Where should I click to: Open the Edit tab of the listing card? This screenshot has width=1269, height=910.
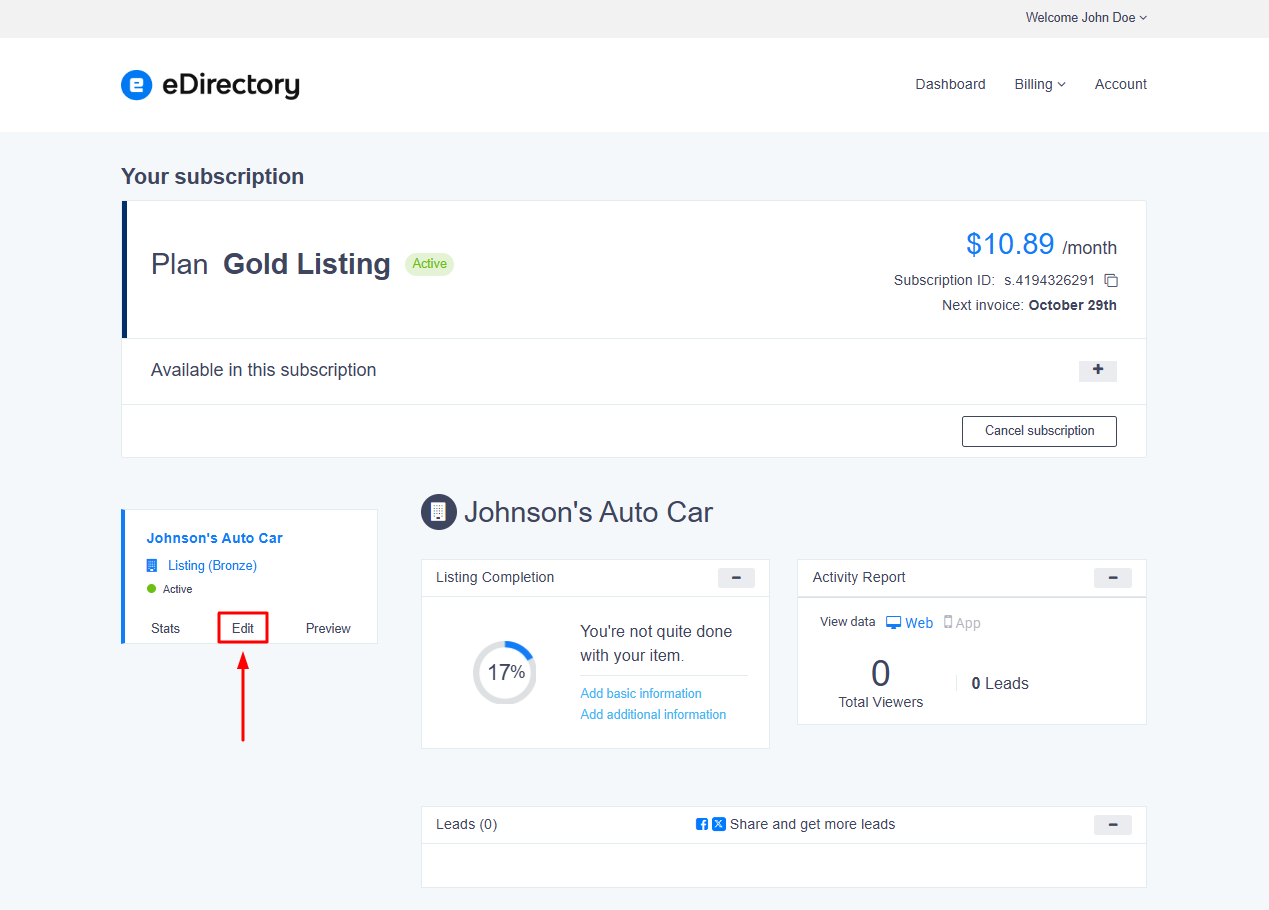coord(243,628)
